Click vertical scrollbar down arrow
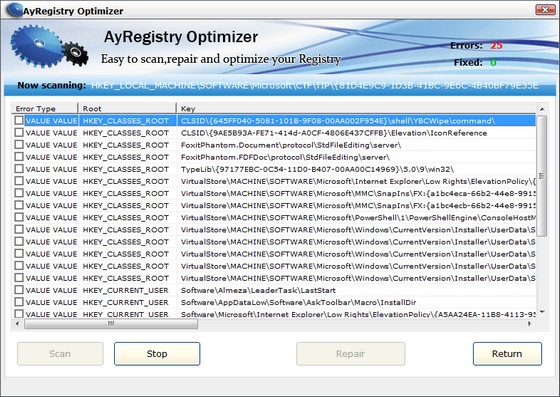560x397 pixels. coord(542,312)
